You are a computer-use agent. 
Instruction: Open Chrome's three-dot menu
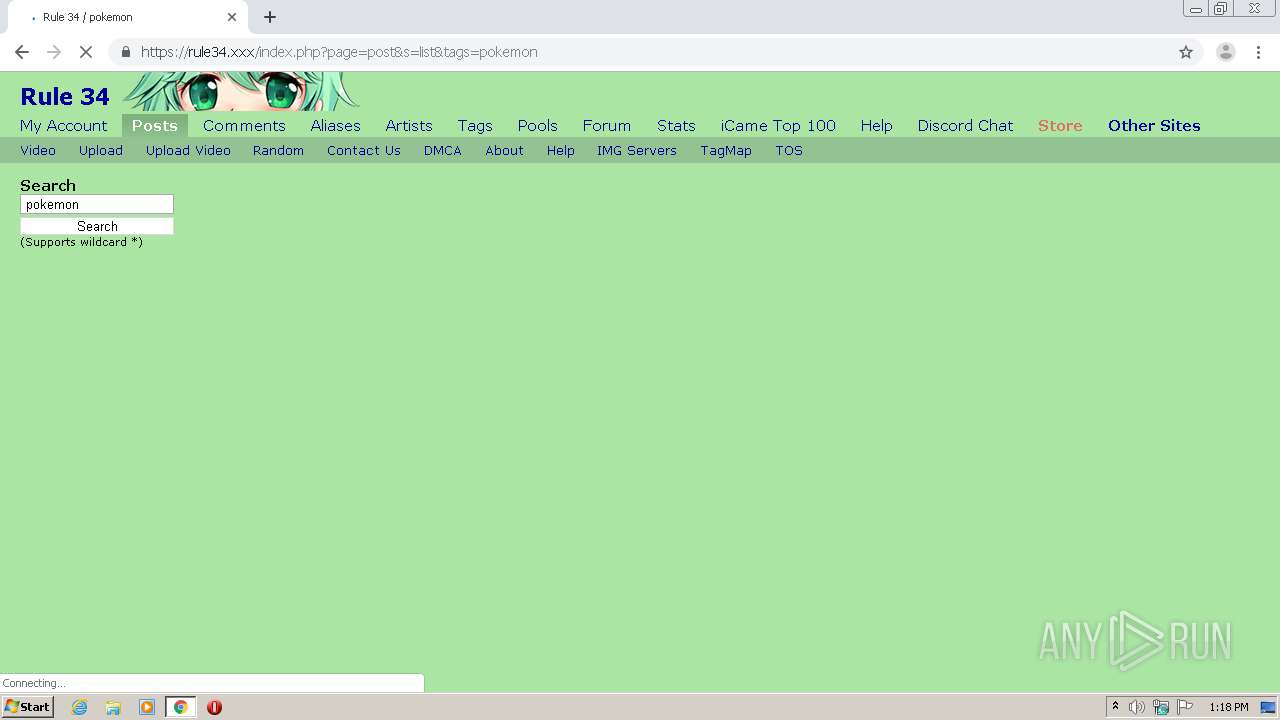[1258, 52]
